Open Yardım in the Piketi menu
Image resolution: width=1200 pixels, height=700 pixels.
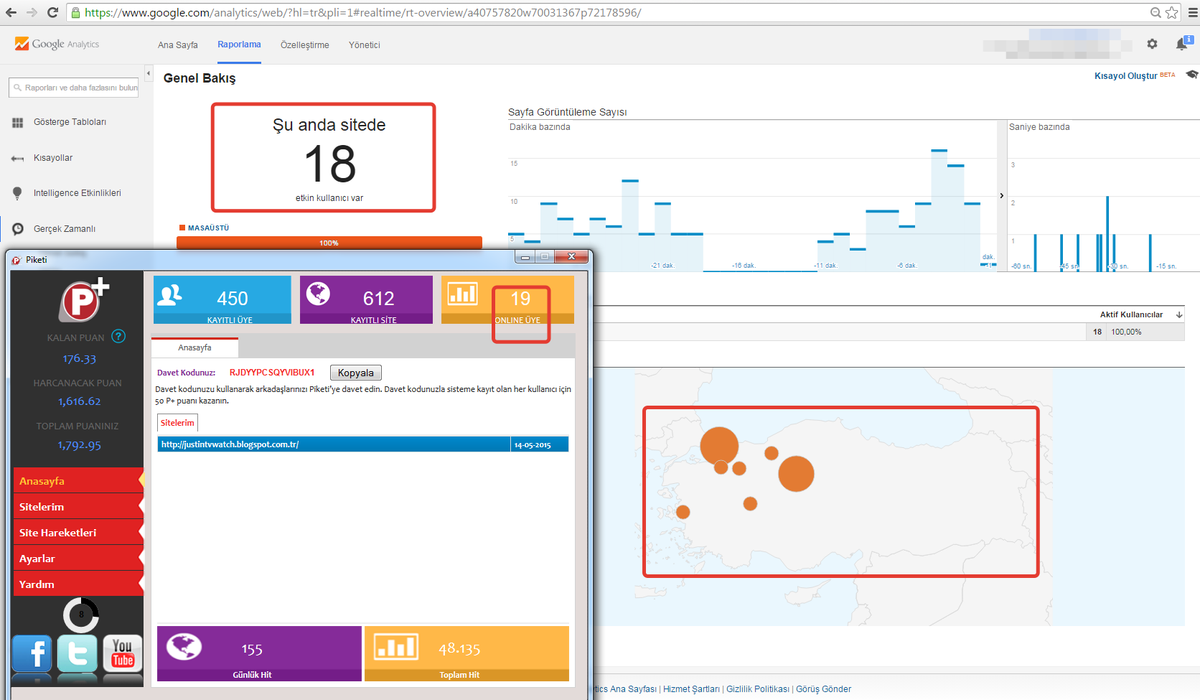78,584
